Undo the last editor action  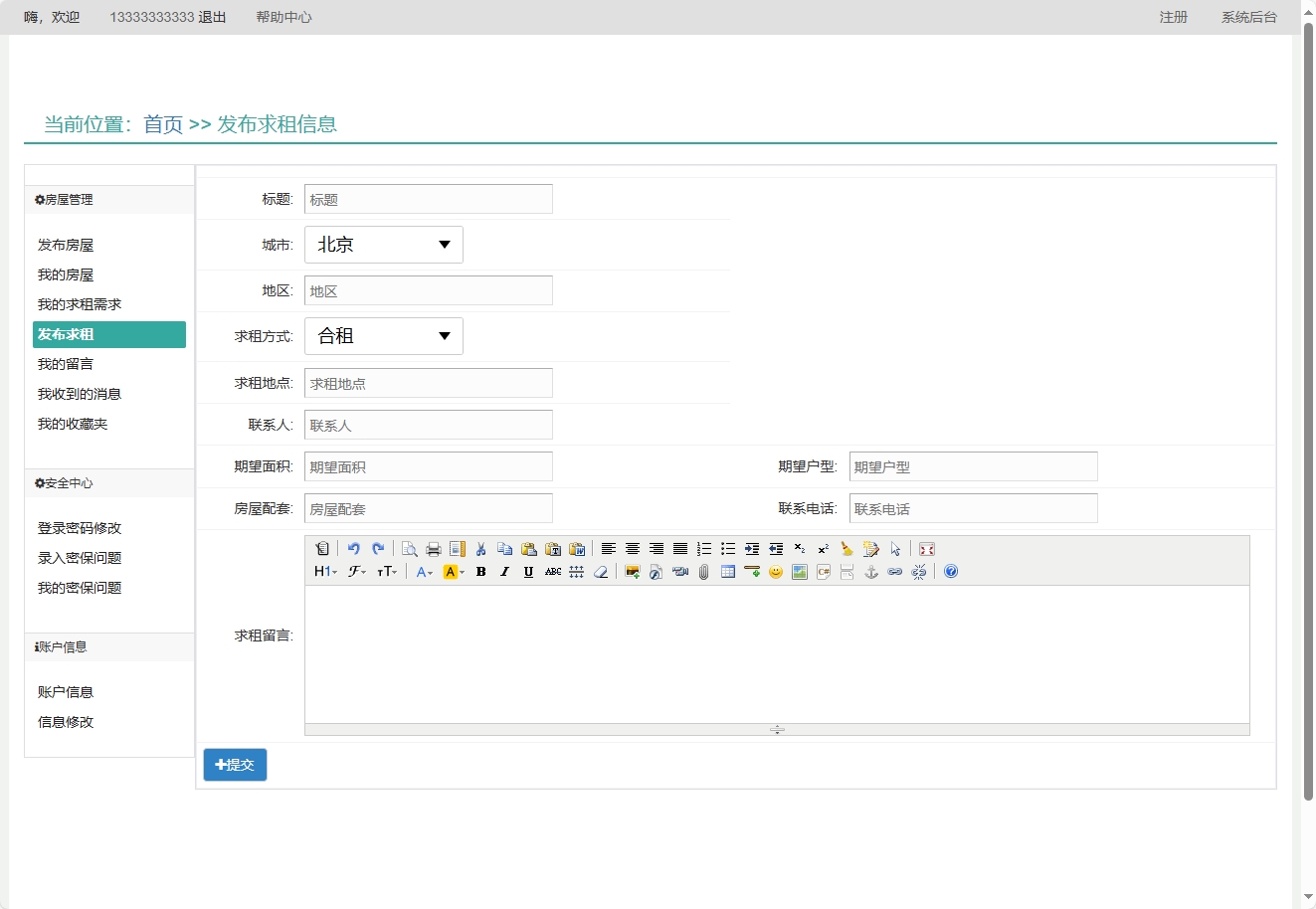click(x=353, y=548)
